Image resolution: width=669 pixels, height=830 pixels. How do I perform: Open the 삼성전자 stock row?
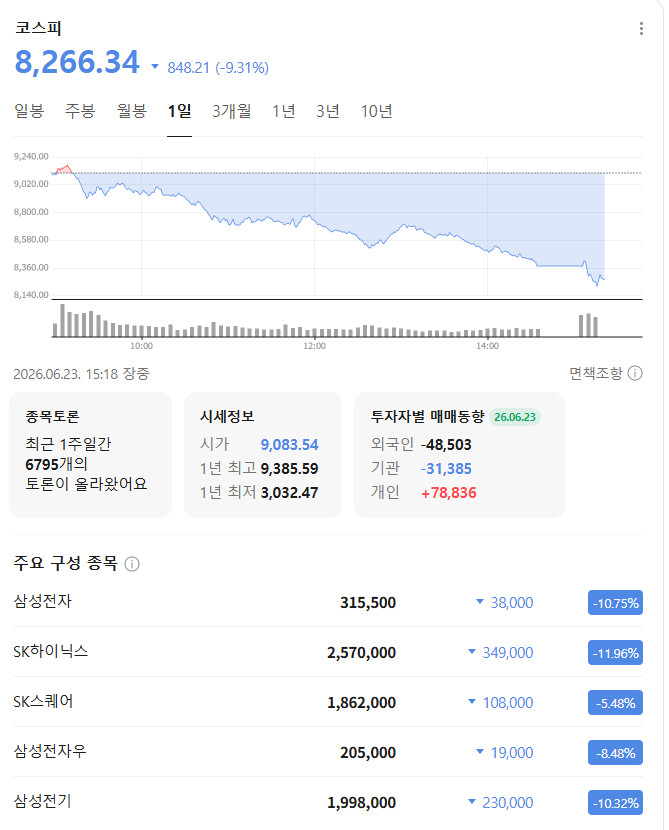pos(328,602)
